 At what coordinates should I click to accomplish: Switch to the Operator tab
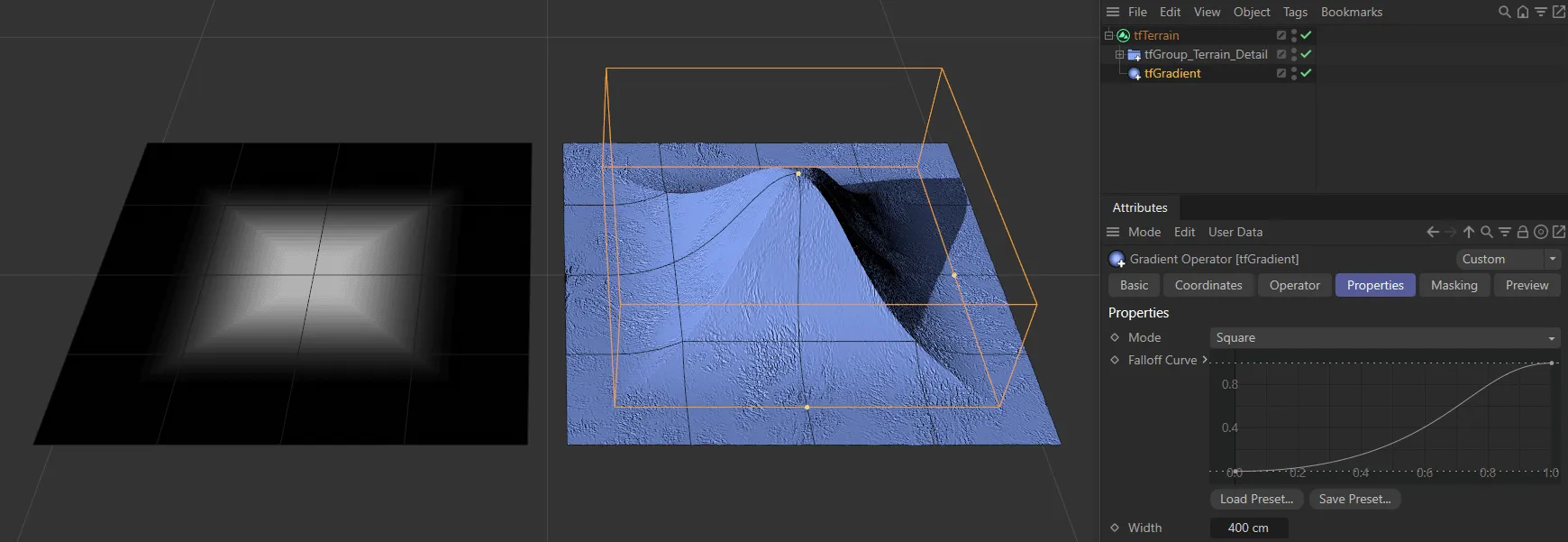[x=1294, y=285]
